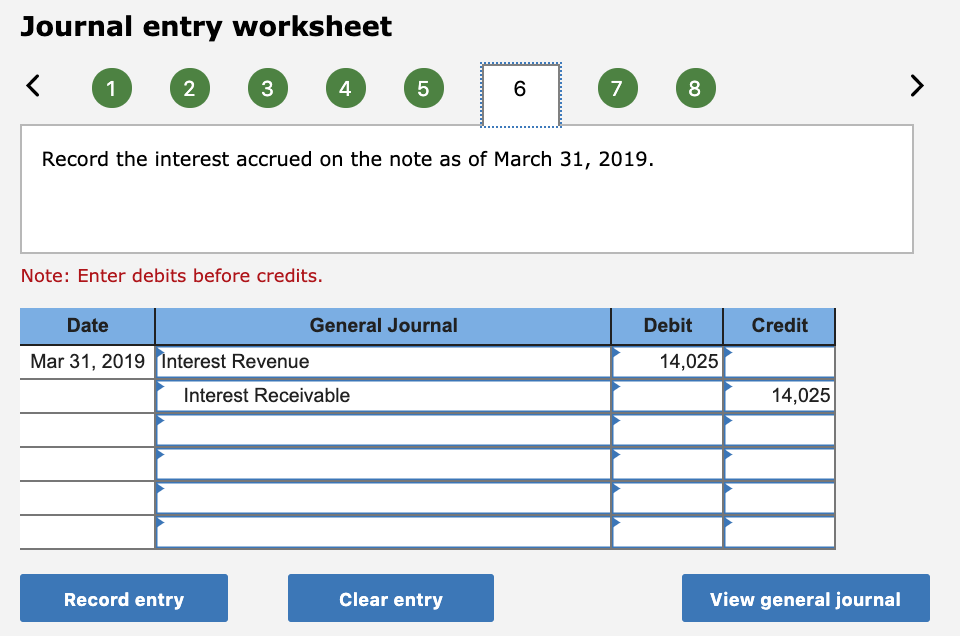Screen dimensions: 960x636
Task: Click the Mar 31, 2019 date cell
Action: (x=86, y=361)
